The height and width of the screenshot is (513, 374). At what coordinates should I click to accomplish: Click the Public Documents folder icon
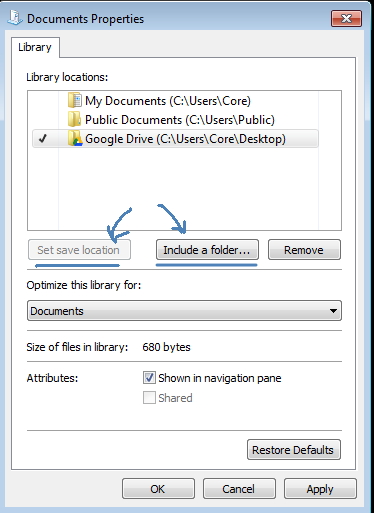pos(74,119)
